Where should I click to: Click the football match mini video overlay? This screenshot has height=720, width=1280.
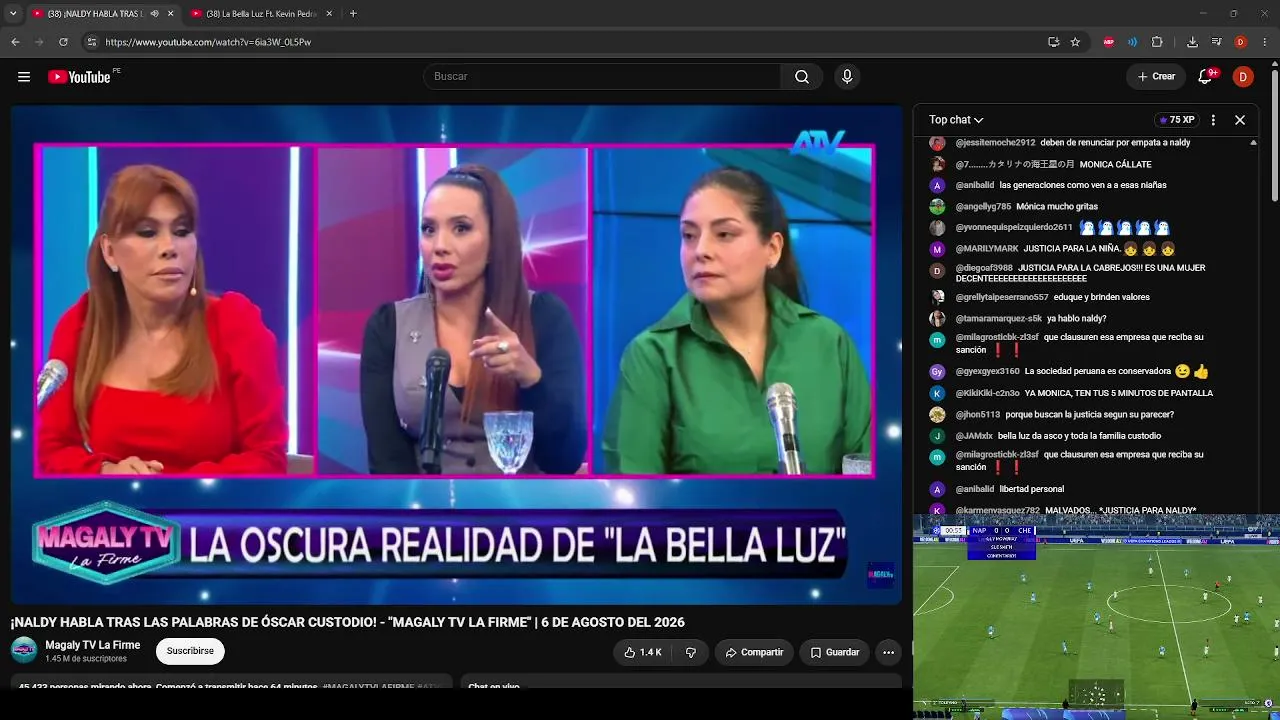[x=1096, y=616]
